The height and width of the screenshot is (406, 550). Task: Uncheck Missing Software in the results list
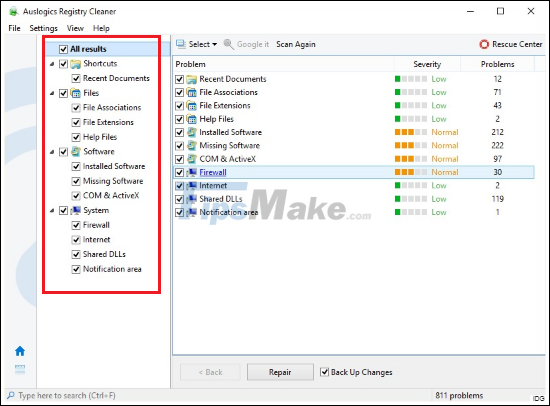[x=180, y=146]
